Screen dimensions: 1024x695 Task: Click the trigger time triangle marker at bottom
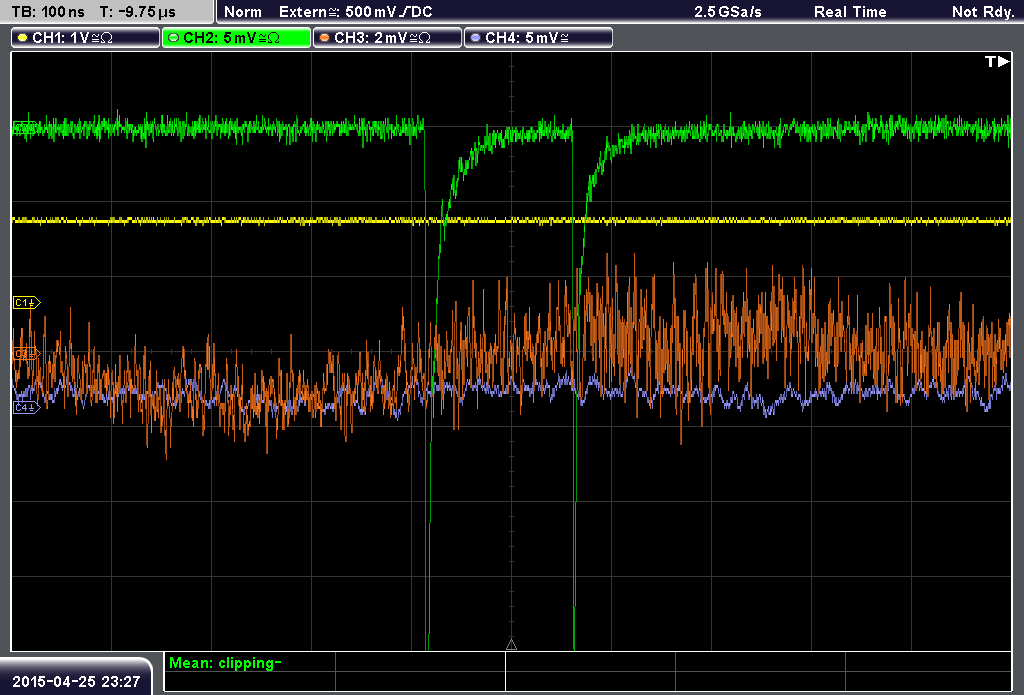pyautogui.click(x=511, y=645)
